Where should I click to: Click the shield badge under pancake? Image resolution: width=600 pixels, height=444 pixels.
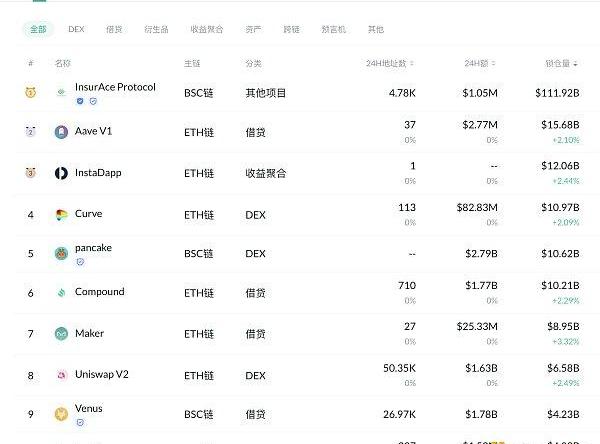click(80, 262)
